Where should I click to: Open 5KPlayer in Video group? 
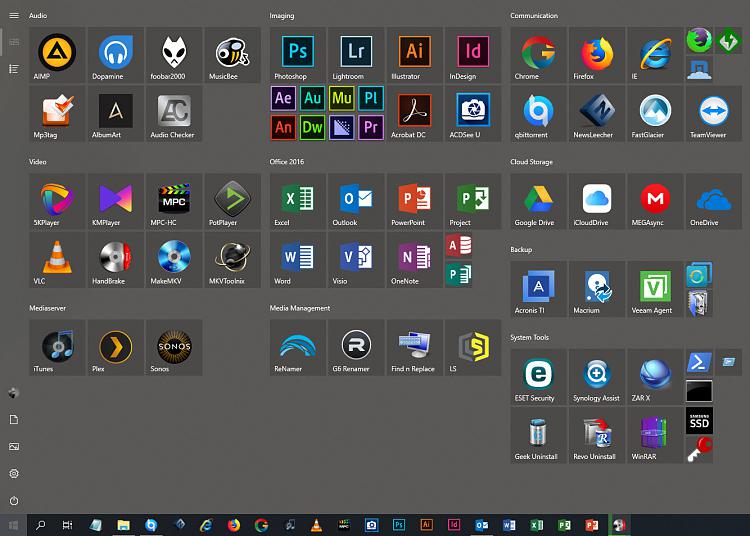[x=57, y=201]
